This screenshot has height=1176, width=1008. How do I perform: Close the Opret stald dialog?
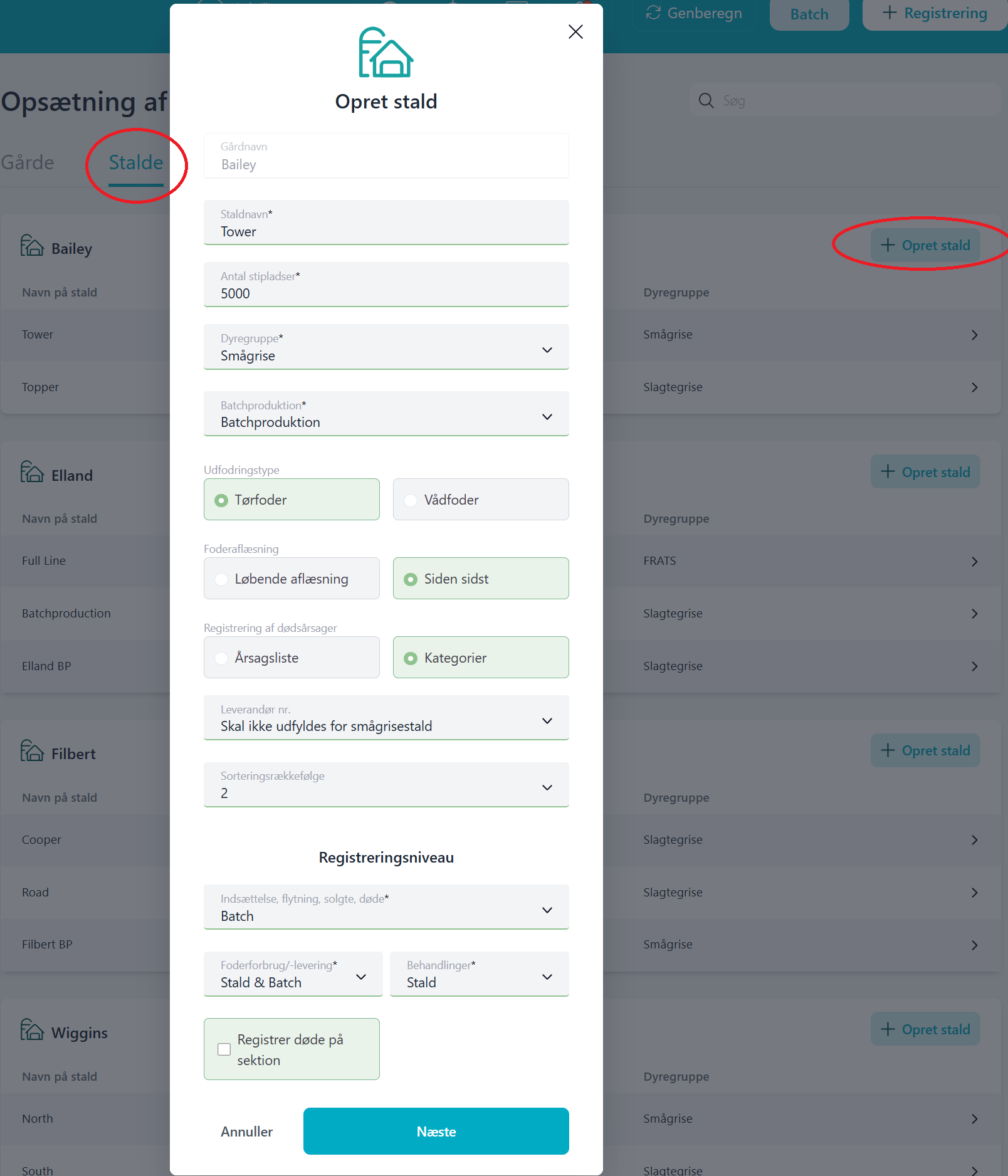coord(575,32)
